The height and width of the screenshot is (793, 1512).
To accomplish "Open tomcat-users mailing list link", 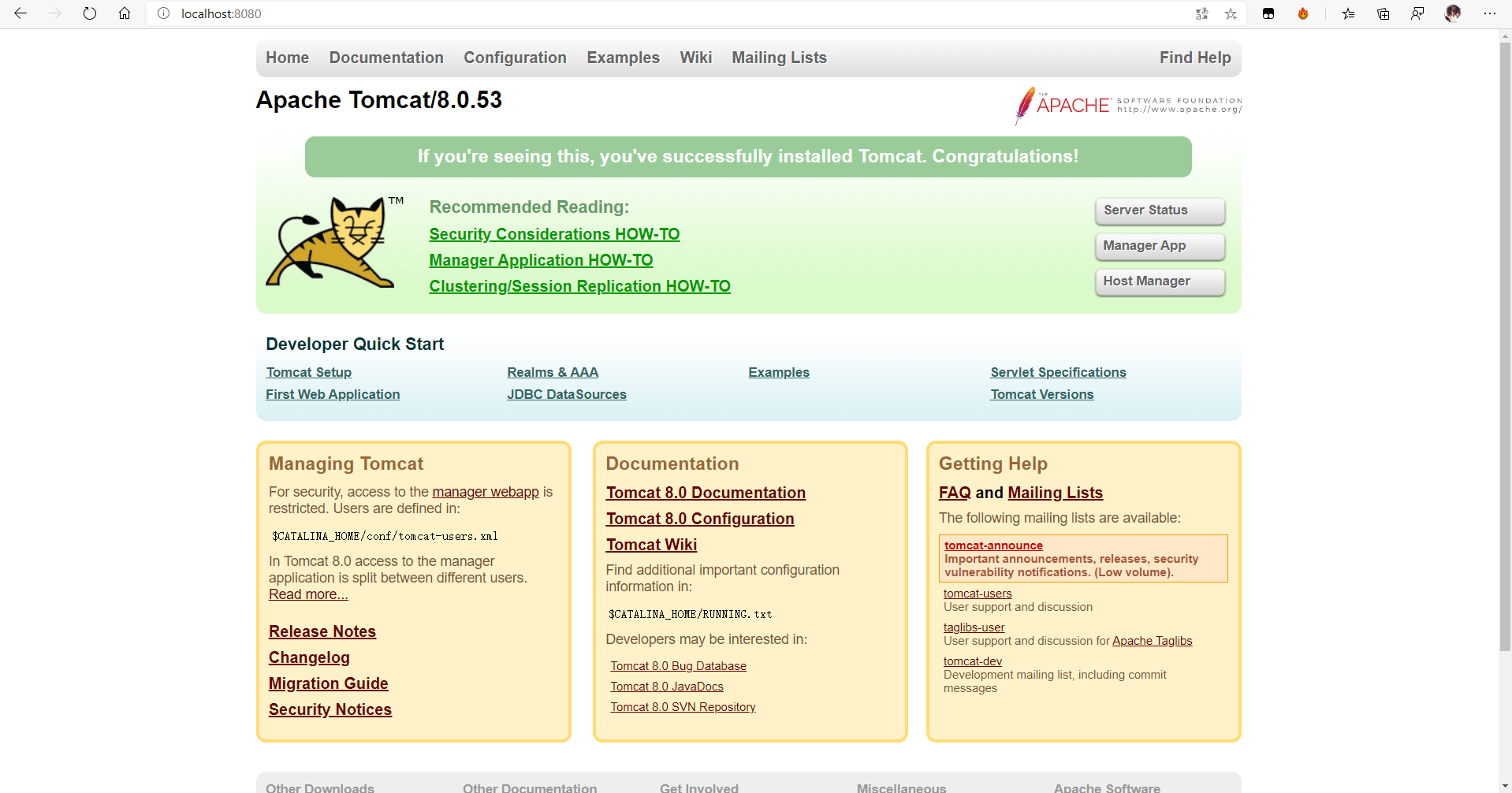I will click(x=978, y=594).
